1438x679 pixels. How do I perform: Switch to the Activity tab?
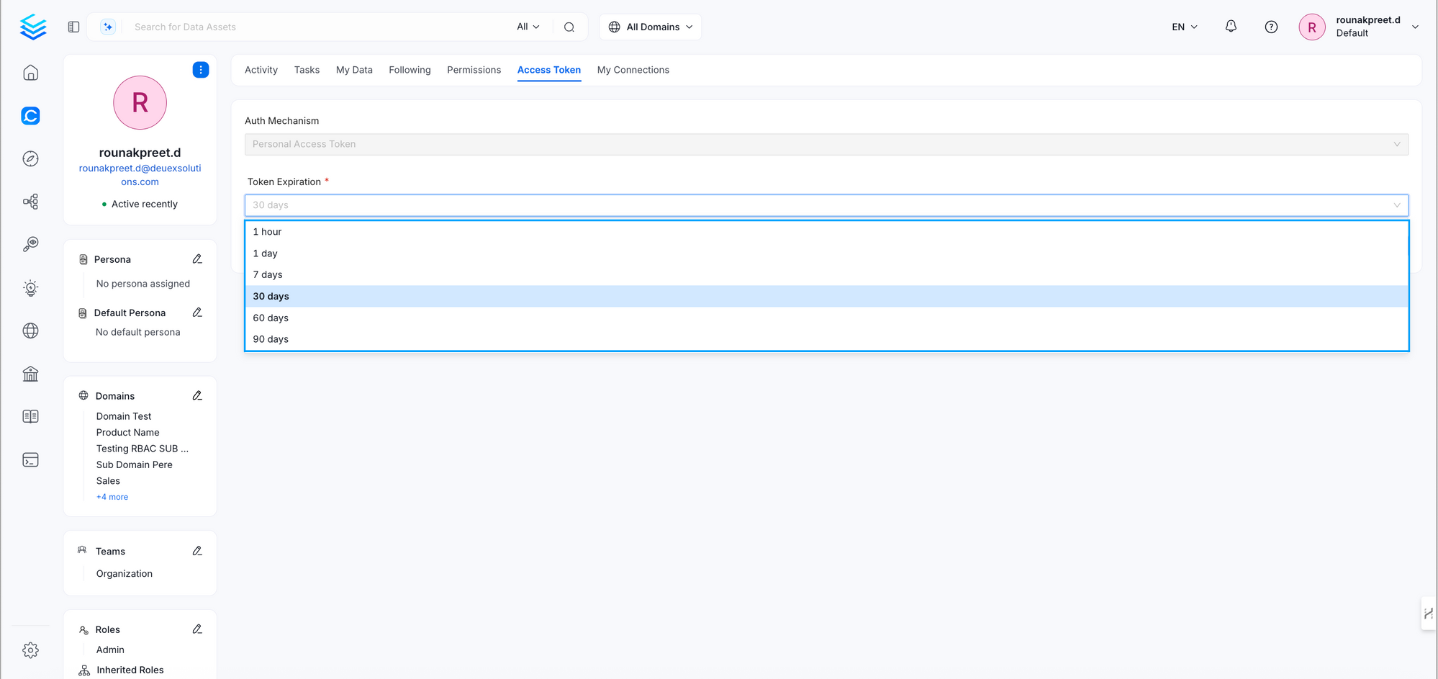(x=261, y=70)
